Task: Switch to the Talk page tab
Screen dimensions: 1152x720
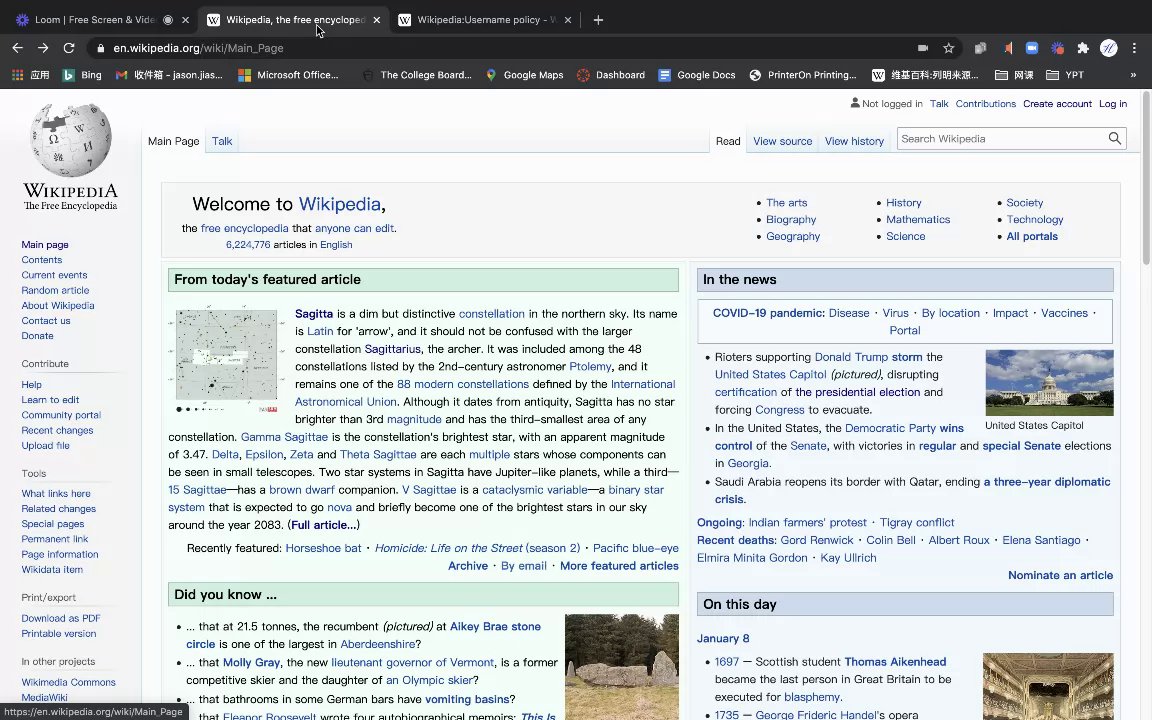Action: pyautogui.click(x=222, y=141)
